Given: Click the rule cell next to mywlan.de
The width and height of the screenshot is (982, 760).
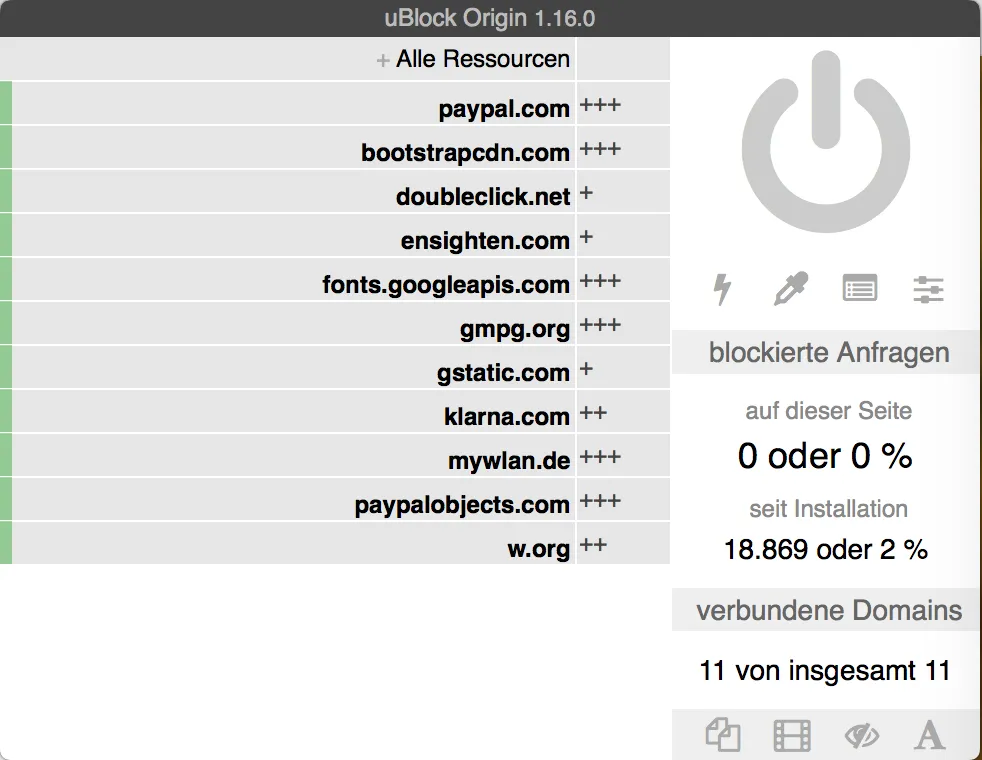Looking at the screenshot, I should click(623, 455).
